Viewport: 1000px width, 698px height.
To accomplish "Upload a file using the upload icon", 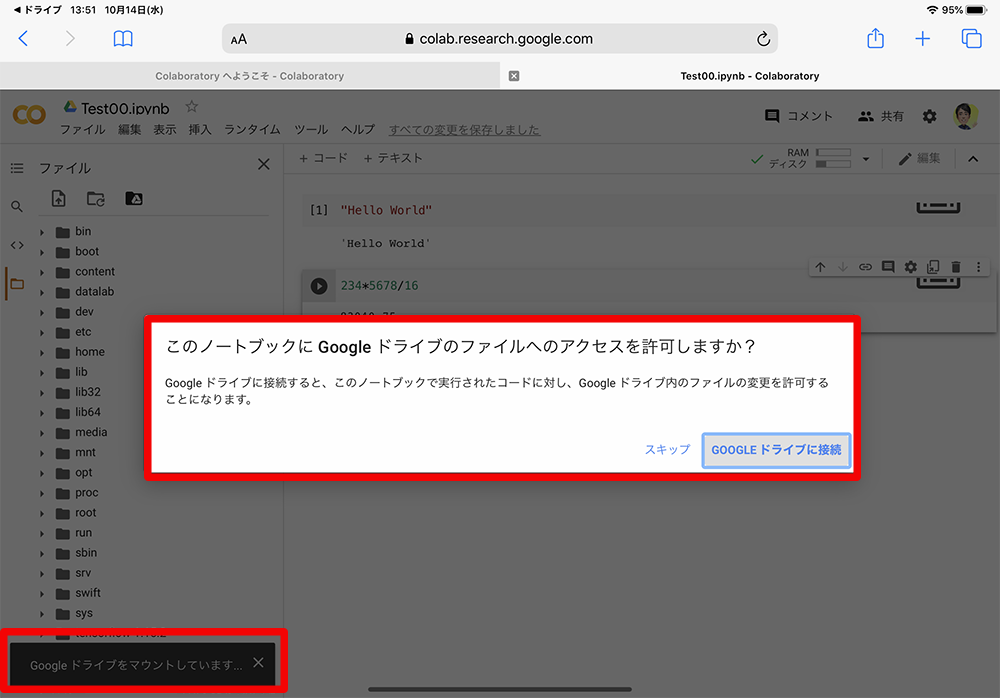I will (x=58, y=198).
